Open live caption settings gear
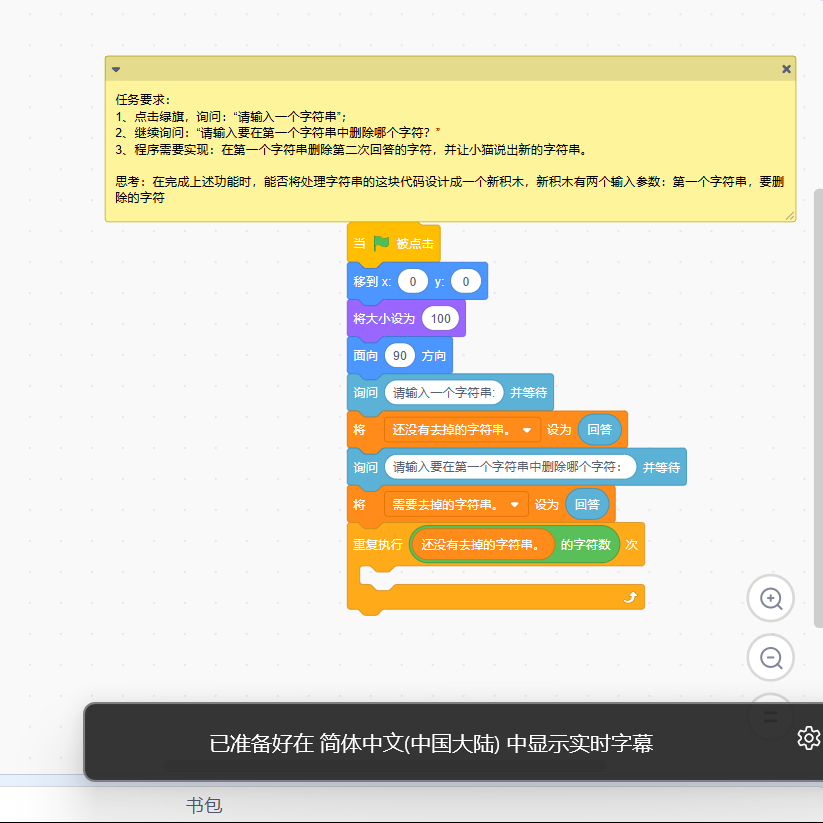The height and width of the screenshot is (823, 823). pos(808,738)
